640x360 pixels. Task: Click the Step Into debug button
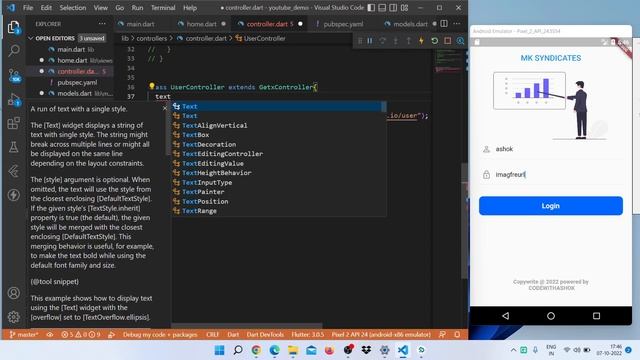(396, 41)
